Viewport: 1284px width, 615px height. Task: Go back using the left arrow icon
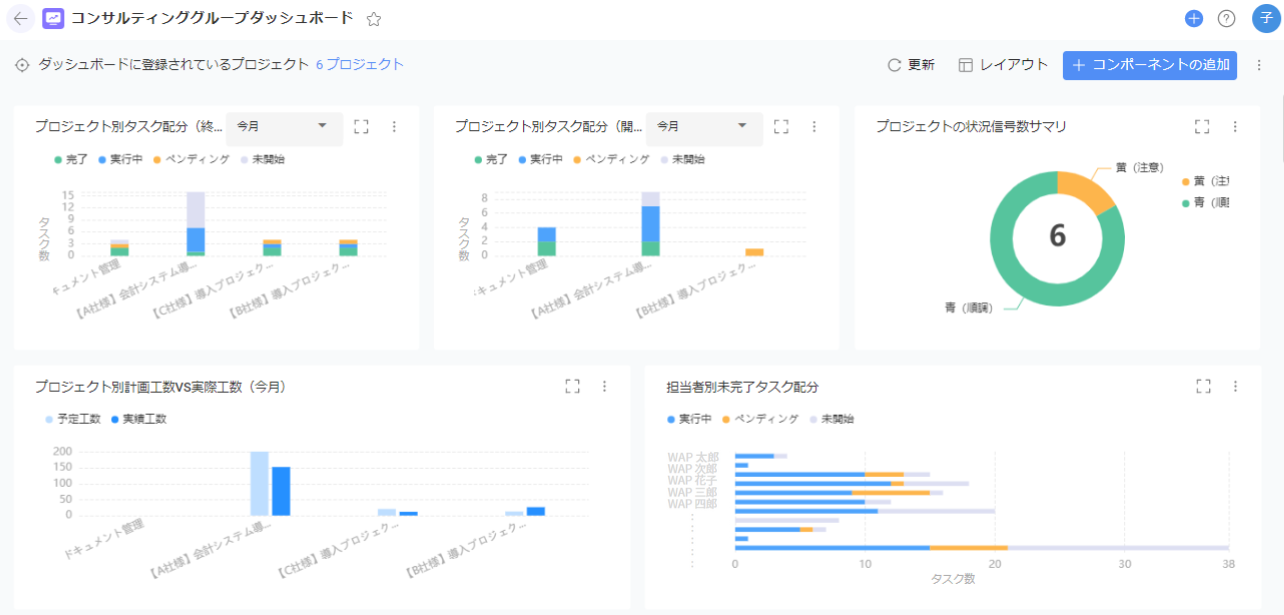coord(20,19)
